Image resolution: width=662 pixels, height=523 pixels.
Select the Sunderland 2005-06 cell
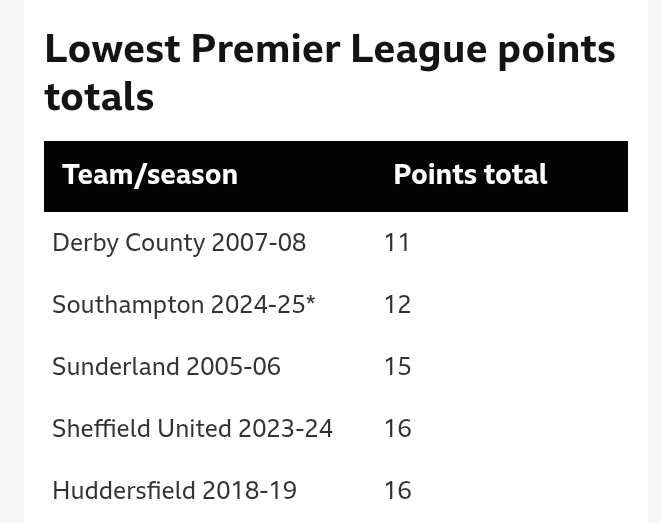(166, 367)
